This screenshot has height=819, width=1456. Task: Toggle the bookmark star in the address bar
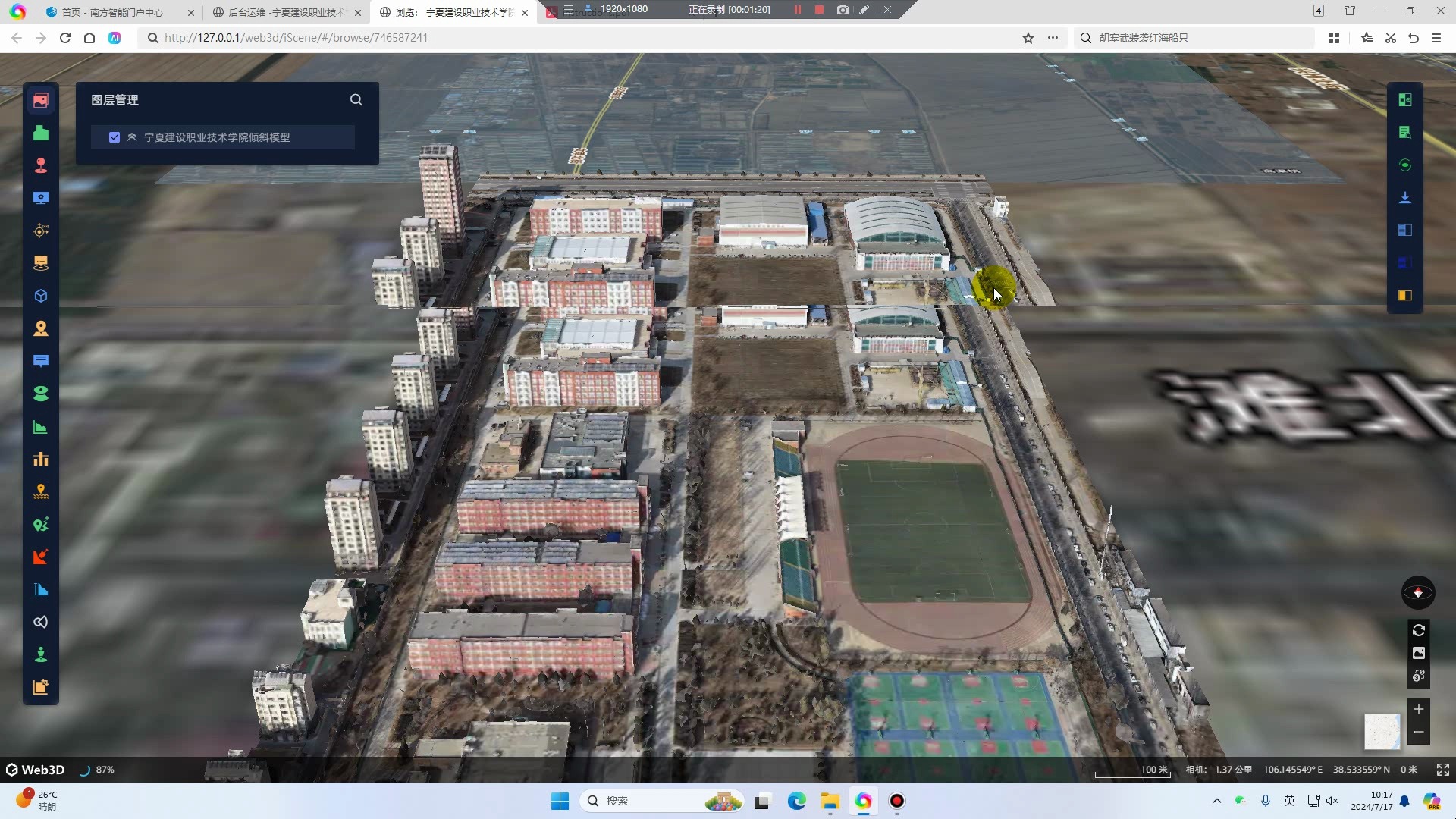pyautogui.click(x=1028, y=38)
